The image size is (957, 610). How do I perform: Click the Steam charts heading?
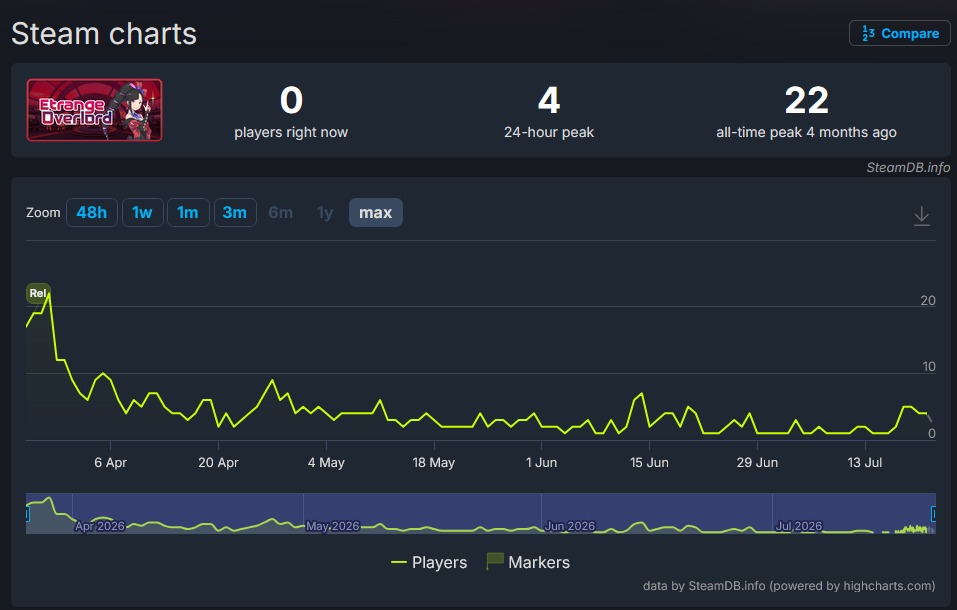104,34
